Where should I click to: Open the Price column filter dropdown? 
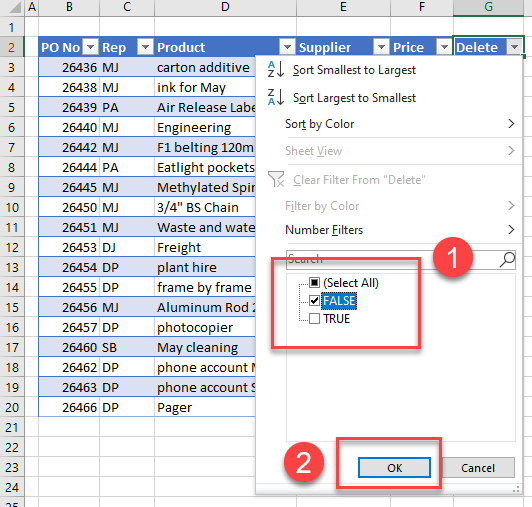tap(444, 47)
